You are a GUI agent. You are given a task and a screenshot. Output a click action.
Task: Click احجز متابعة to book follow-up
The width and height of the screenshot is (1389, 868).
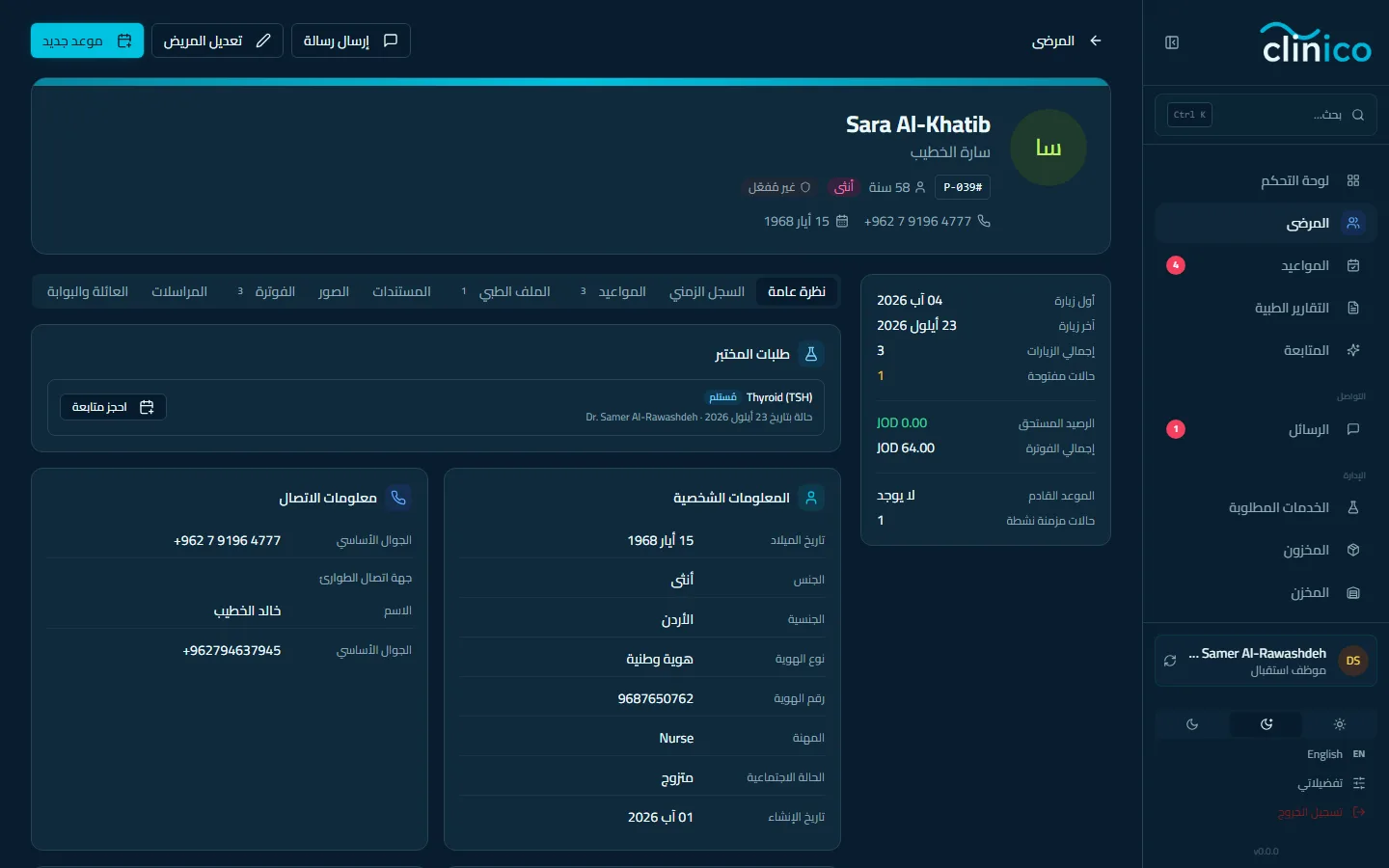click(113, 407)
